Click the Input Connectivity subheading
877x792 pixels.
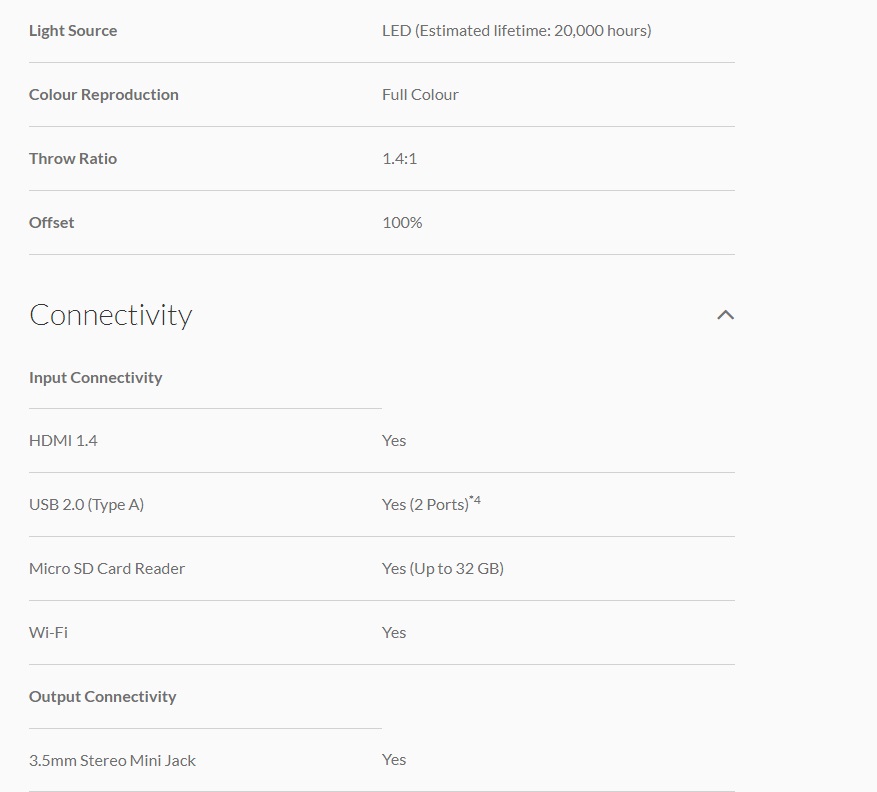[96, 378]
